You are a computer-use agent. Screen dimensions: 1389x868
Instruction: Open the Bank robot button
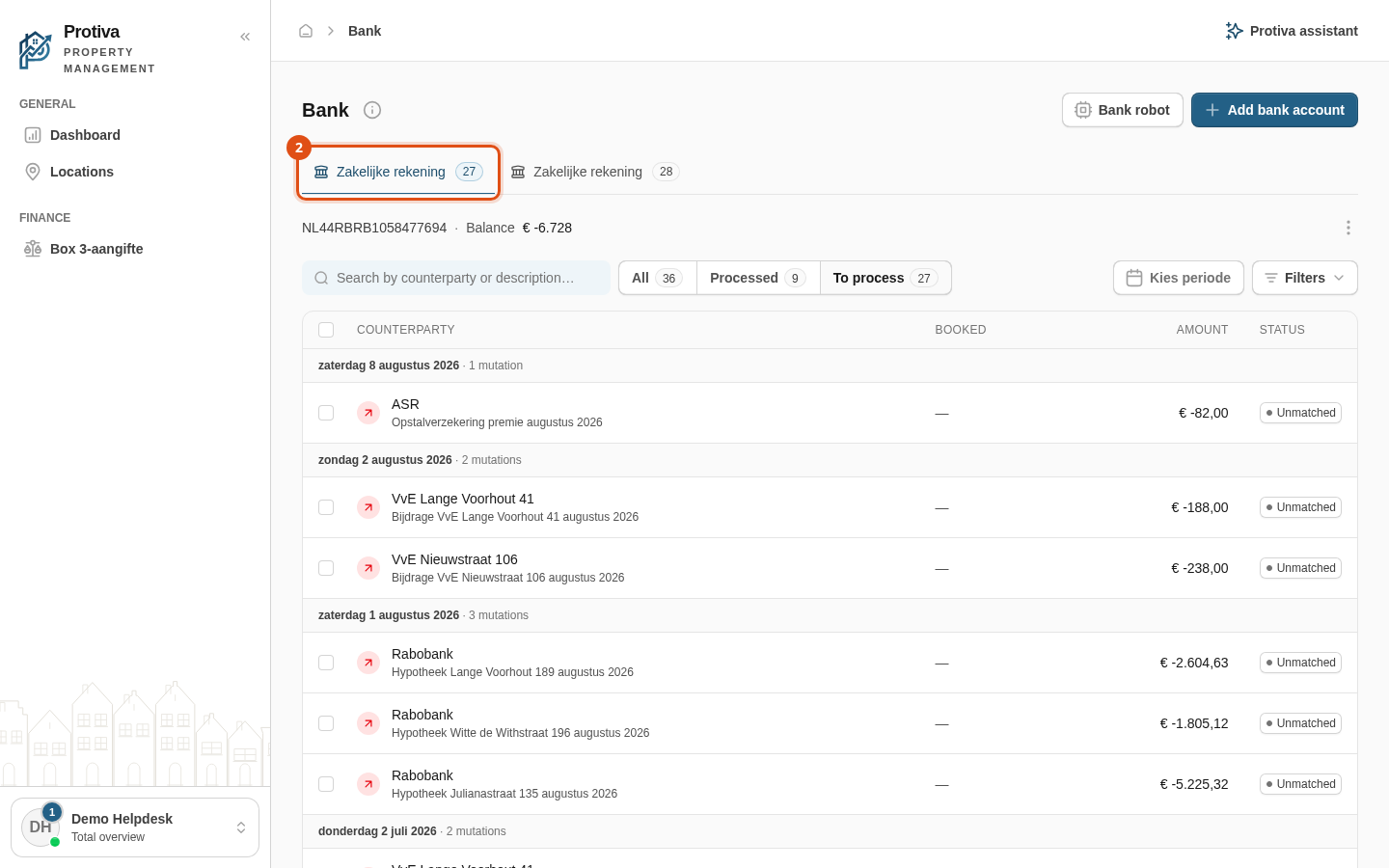[1122, 110]
